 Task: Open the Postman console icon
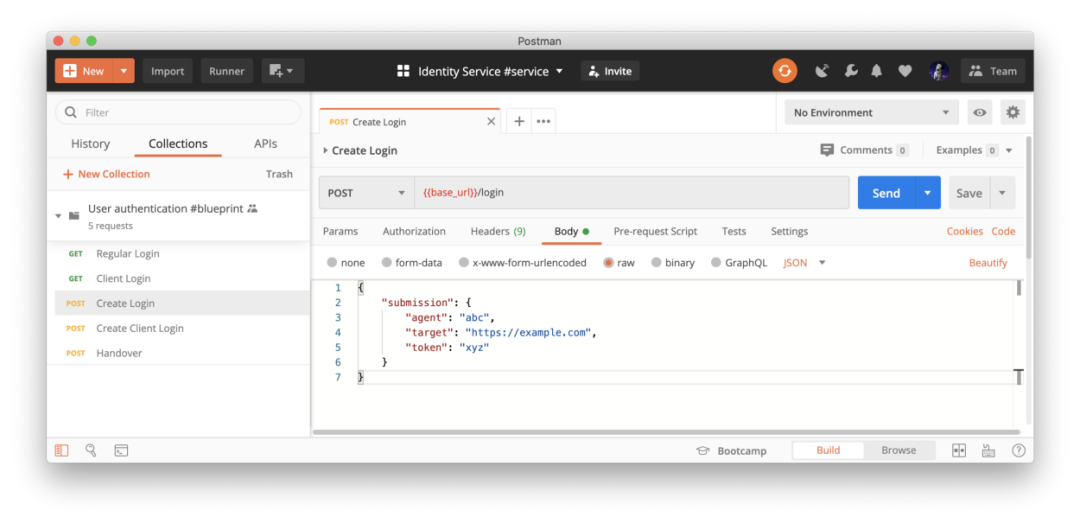click(x=121, y=451)
